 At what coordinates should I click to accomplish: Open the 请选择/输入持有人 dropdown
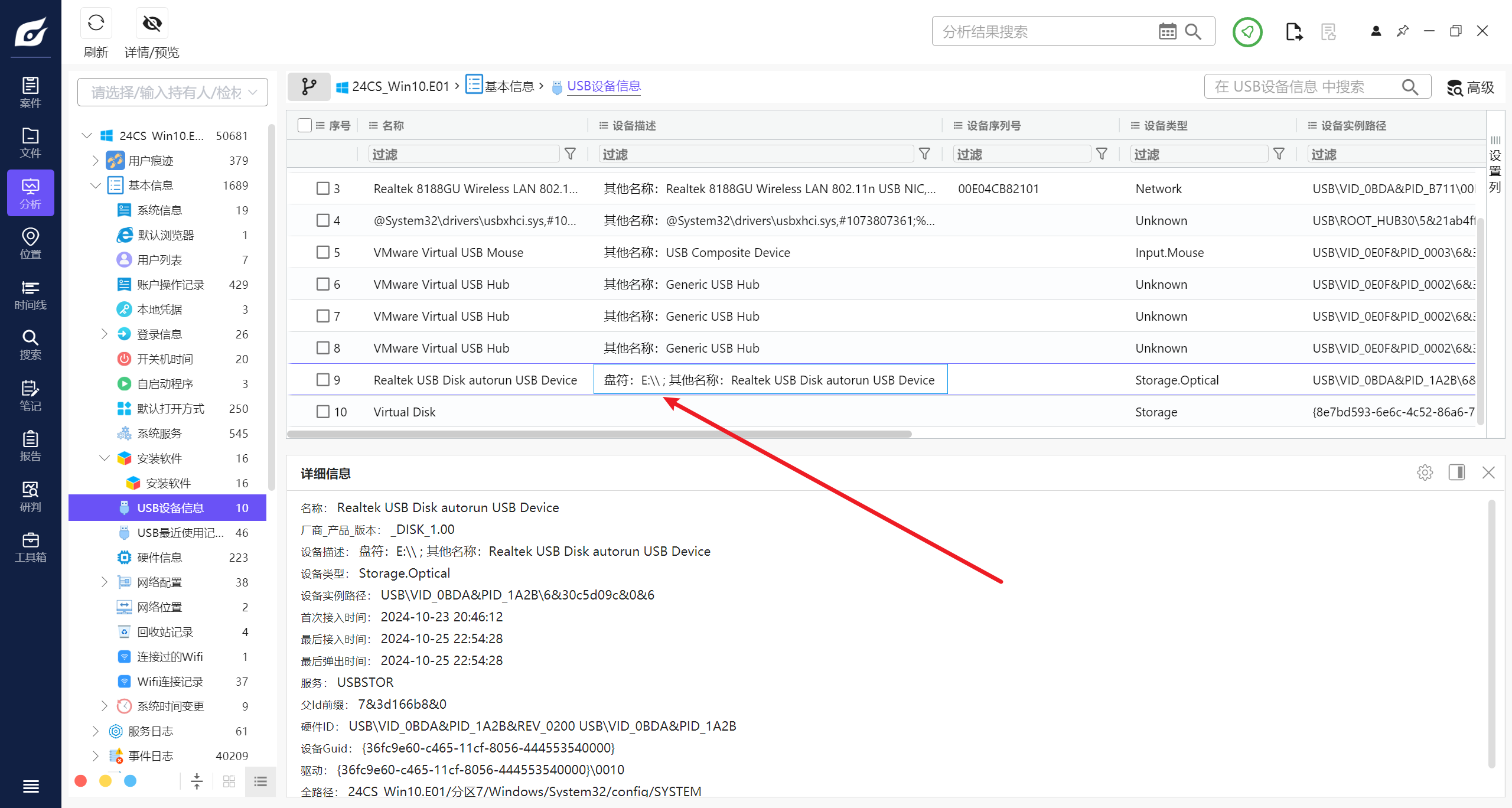(172, 92)
